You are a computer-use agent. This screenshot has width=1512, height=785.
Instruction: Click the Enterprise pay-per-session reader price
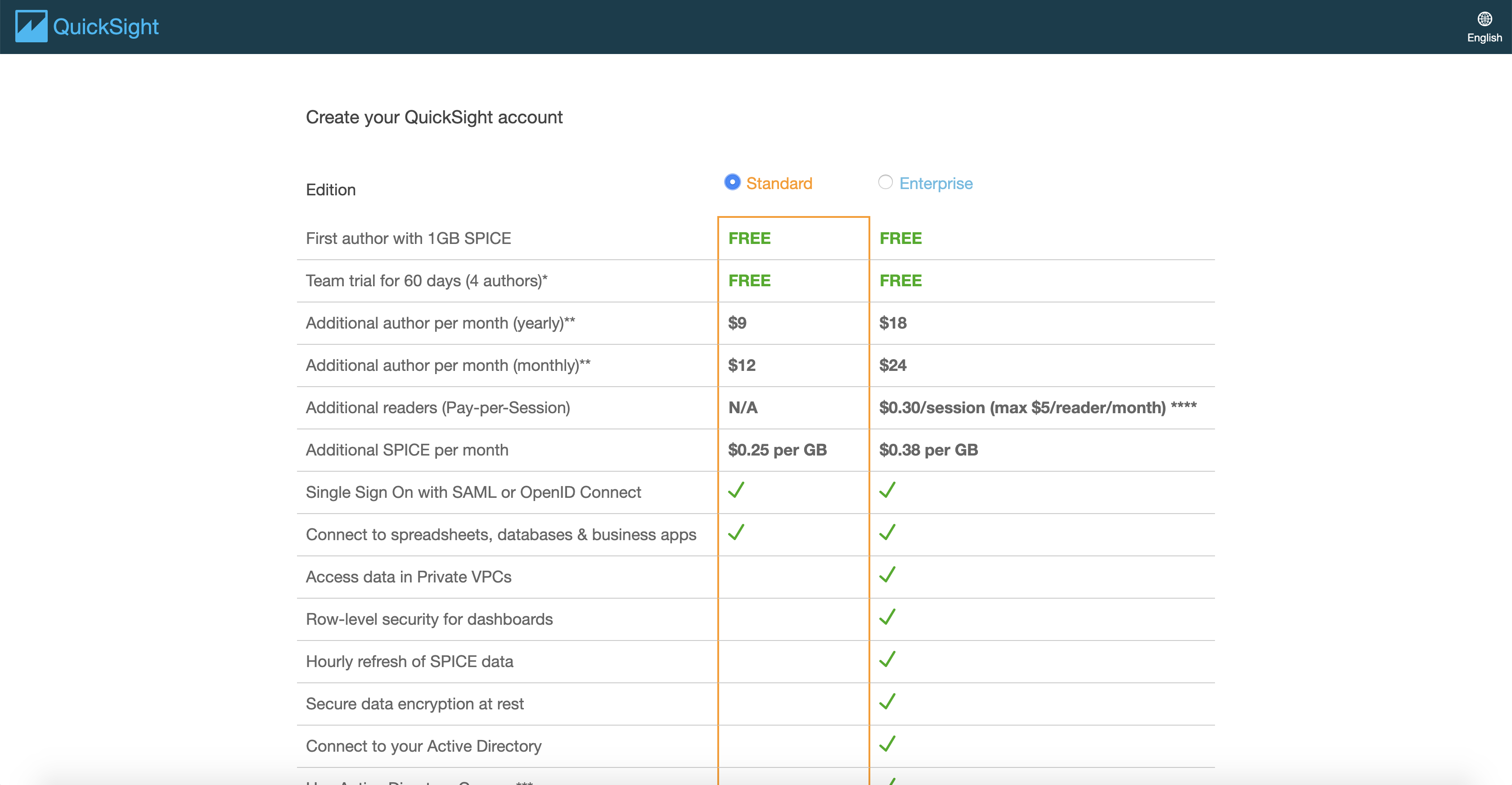[x=1037, y=407]
